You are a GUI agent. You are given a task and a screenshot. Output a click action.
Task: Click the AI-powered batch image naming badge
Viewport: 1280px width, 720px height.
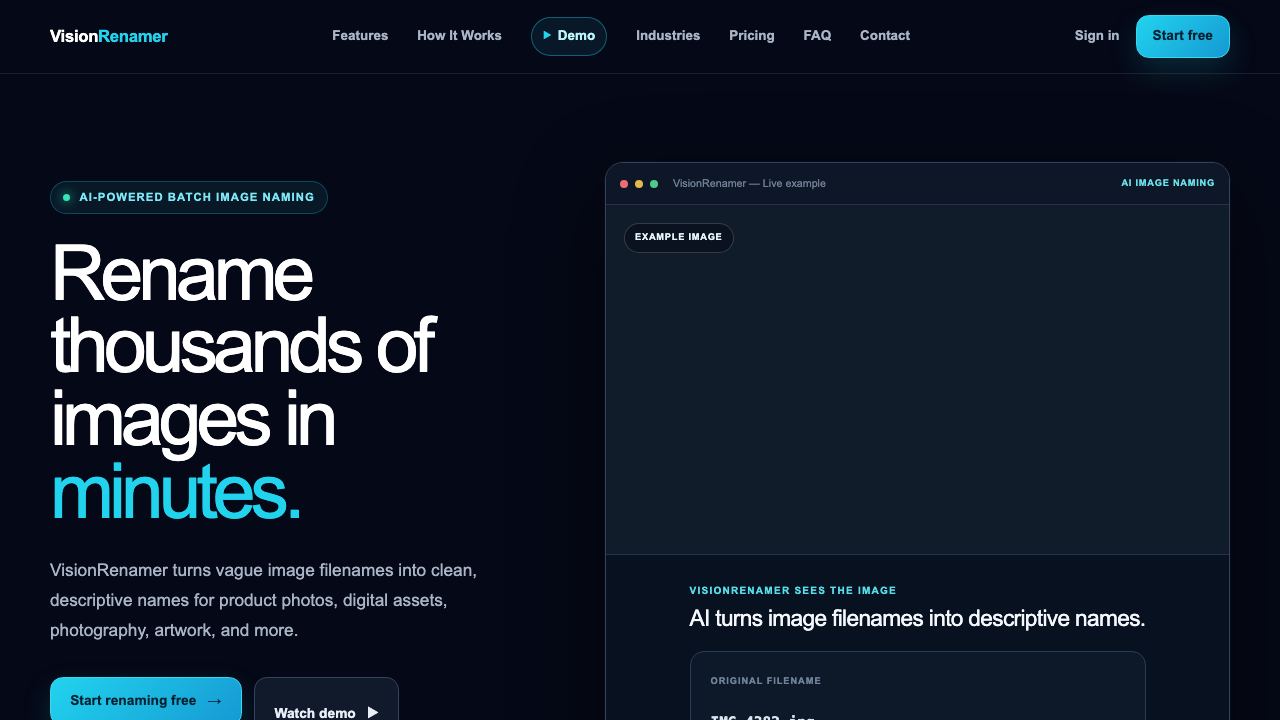click(189, 197)
